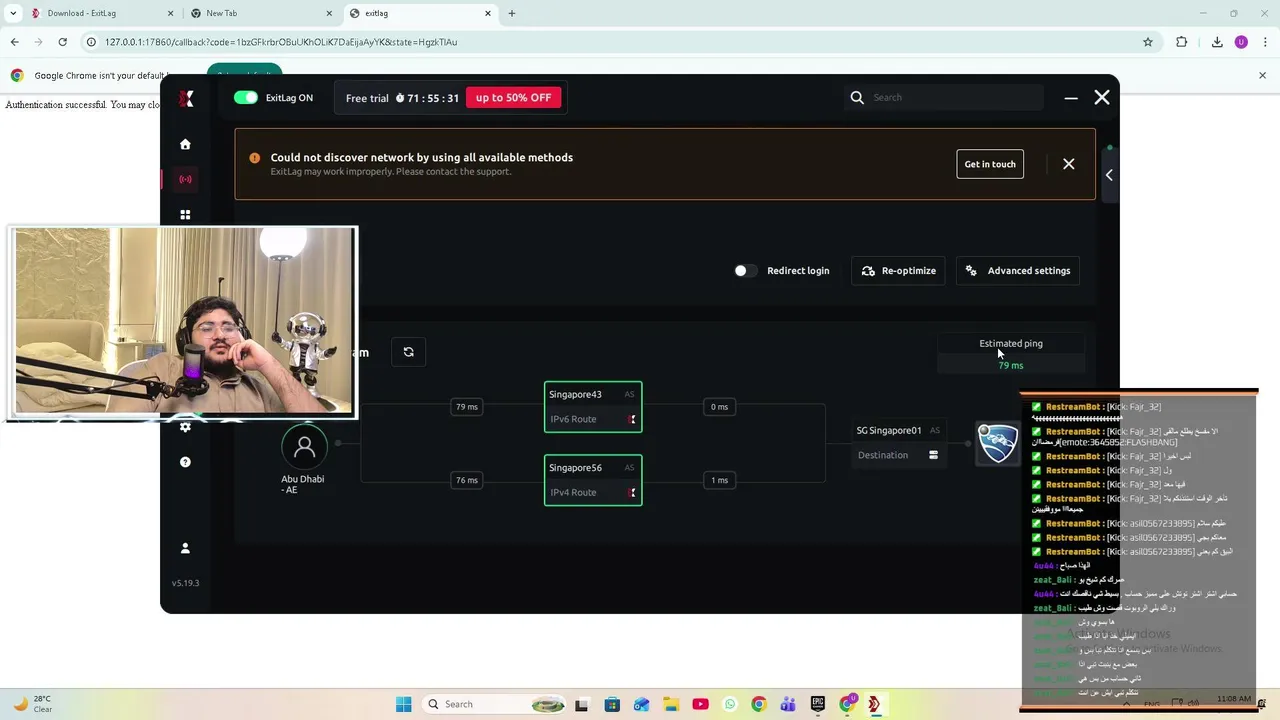The height and width of the screenshot is (720, 1280).
Task: Select the Singapore56 IPv4 Route node
Action: point(593,480)
